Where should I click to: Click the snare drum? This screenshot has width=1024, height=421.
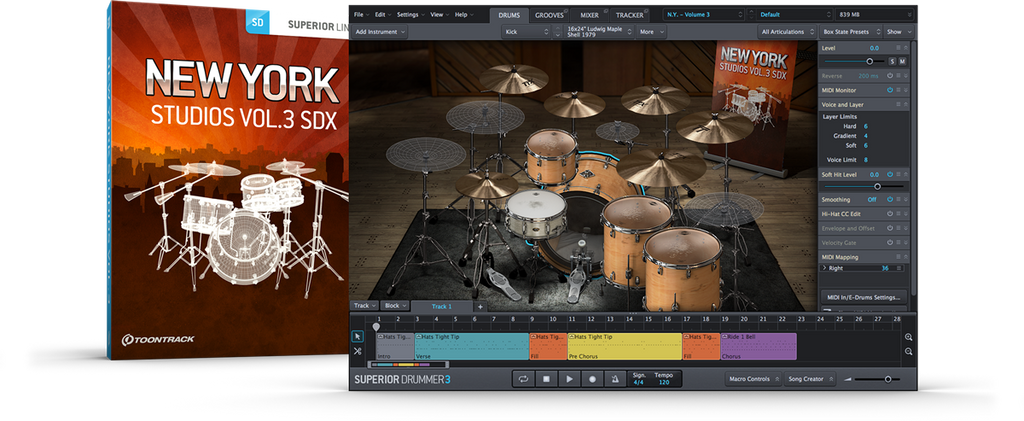(536, 213)
